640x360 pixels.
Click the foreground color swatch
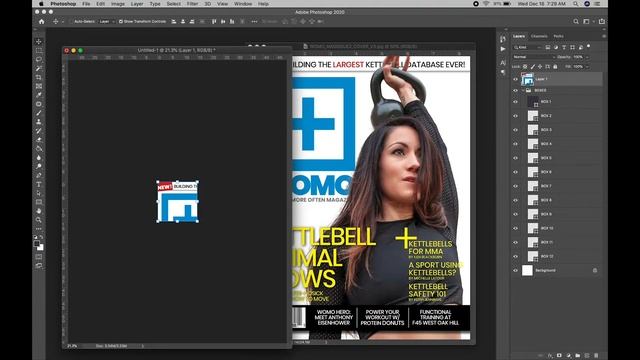pyautogui.click(x=37, y=244)
